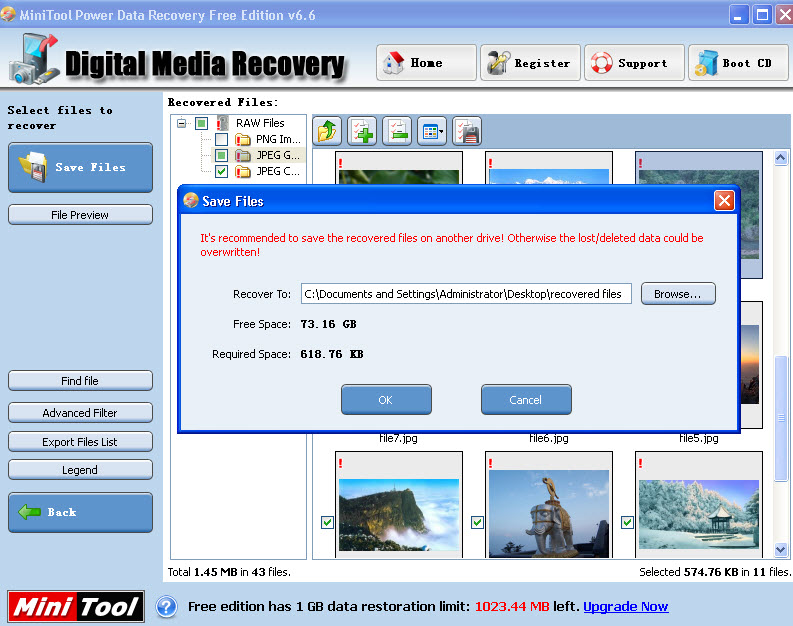The image size is (793, 626).
Task: Click the Find file button
Action: pyautogui.click(x=80, y=381)
